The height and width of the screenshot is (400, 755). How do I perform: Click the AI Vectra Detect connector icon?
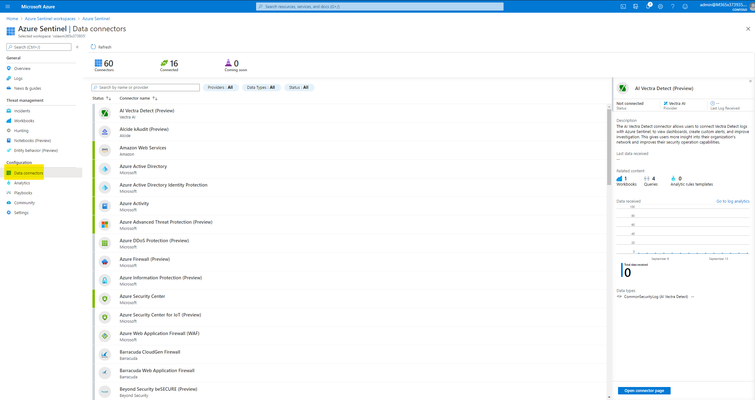[104, 113]
